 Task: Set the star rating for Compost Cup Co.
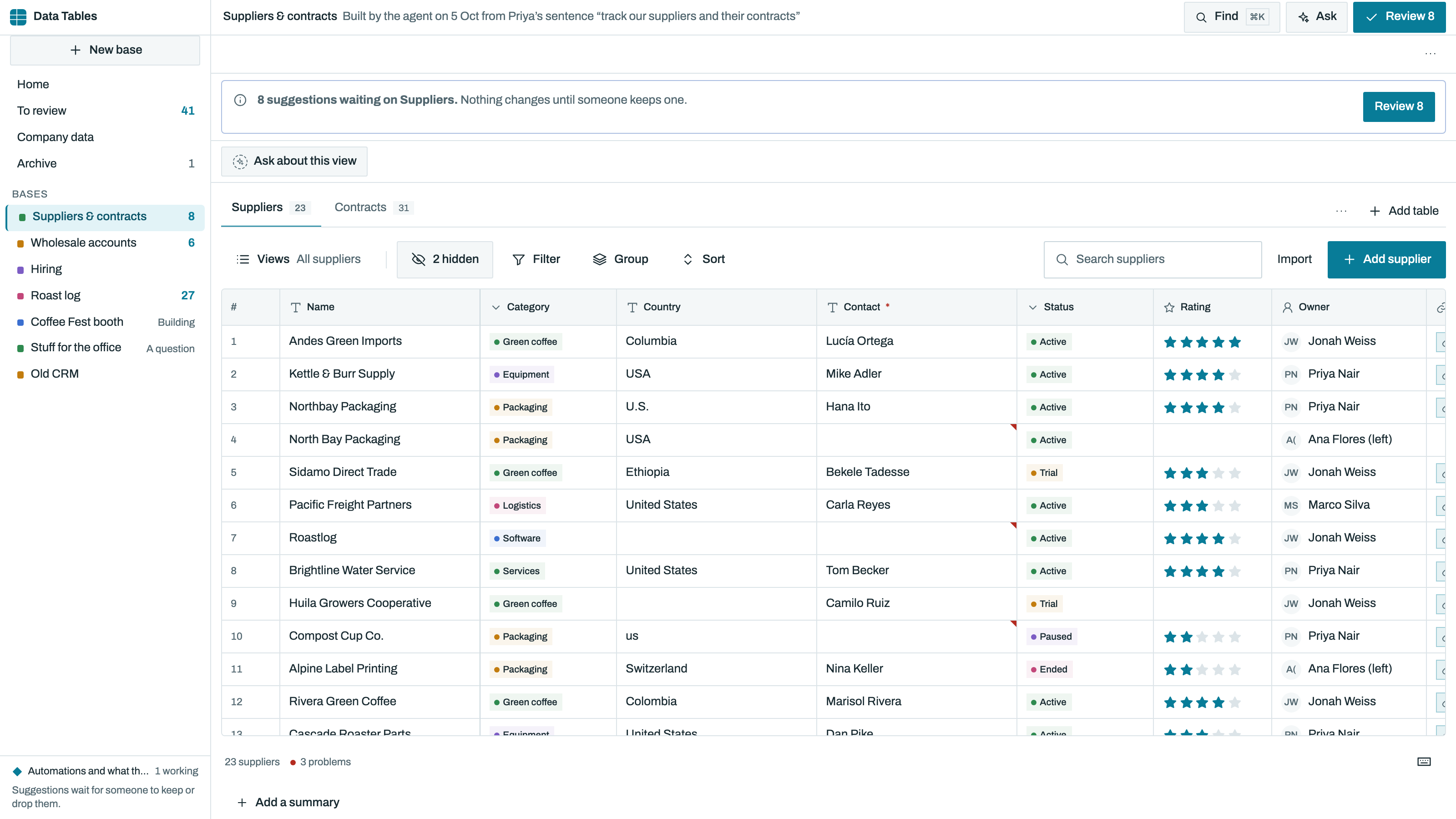point(1202,637)
